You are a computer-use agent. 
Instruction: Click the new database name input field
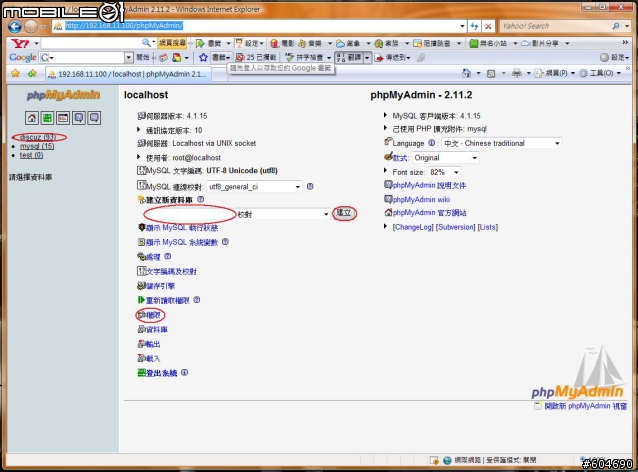pos(190,214)
